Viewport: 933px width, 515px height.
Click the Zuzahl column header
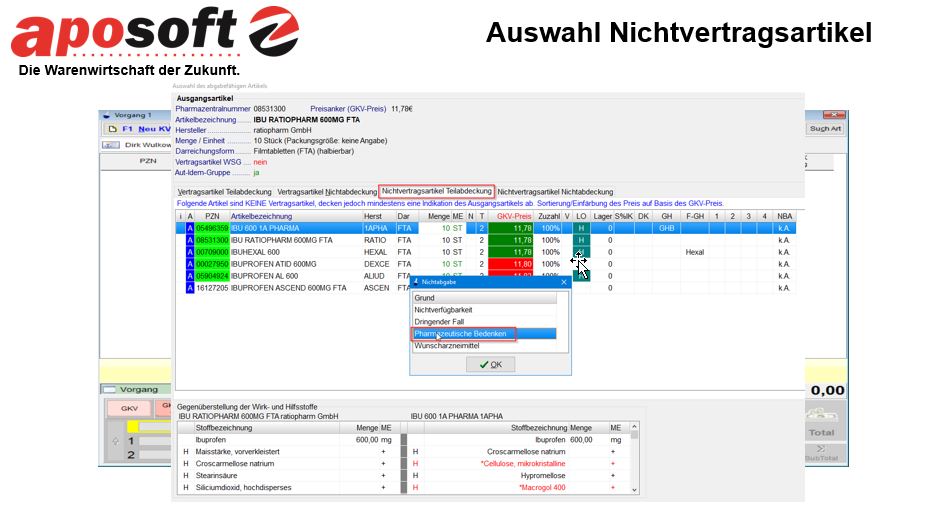[x=549, y=216]
